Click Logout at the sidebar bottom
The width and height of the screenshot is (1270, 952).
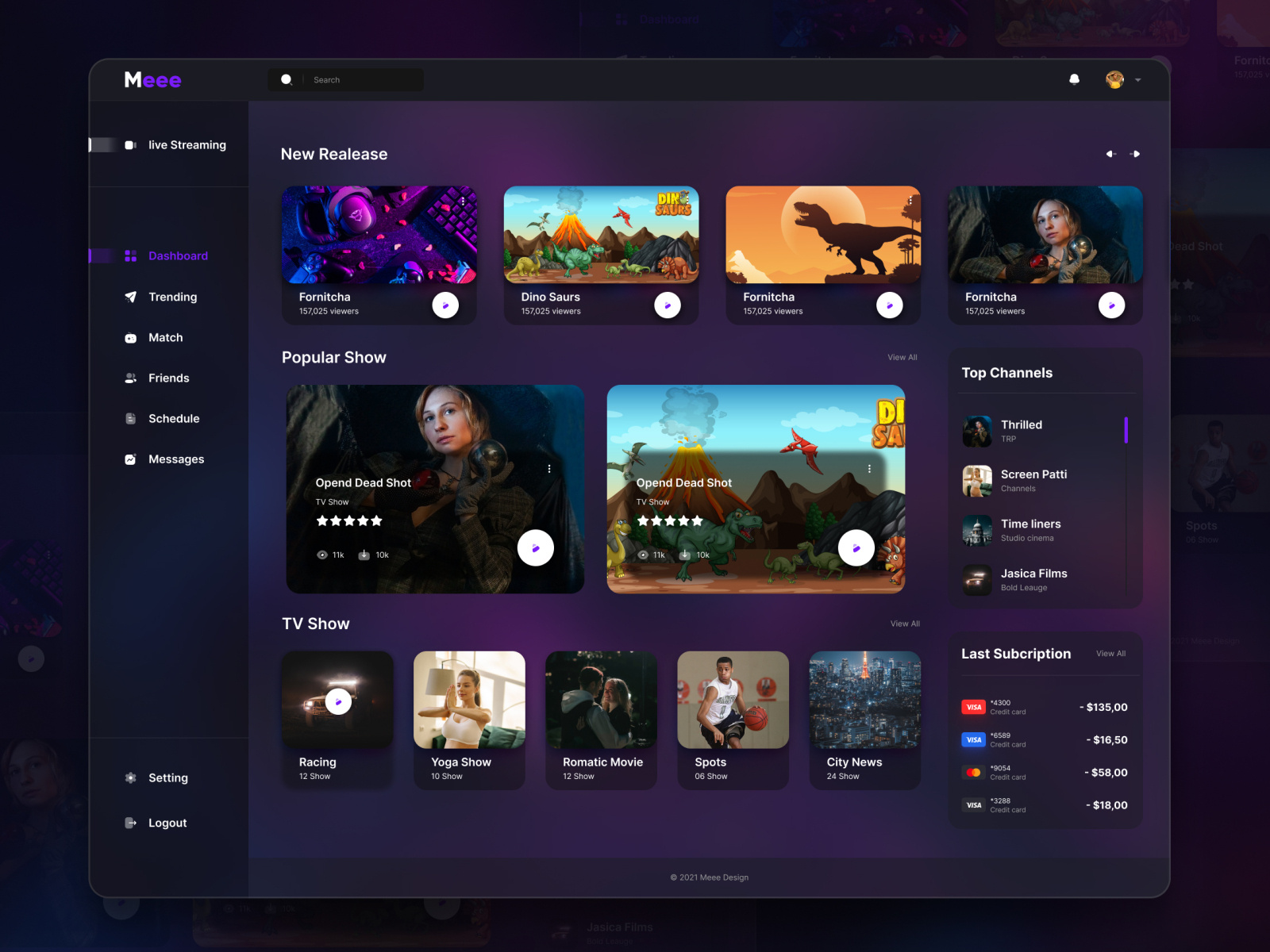(167, 823)
